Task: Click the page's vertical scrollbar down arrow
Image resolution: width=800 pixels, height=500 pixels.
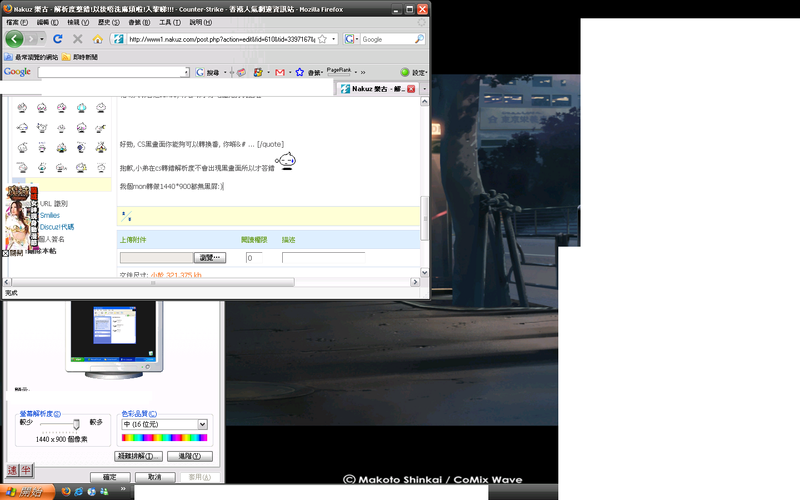Action: click(x=424, y=272)
